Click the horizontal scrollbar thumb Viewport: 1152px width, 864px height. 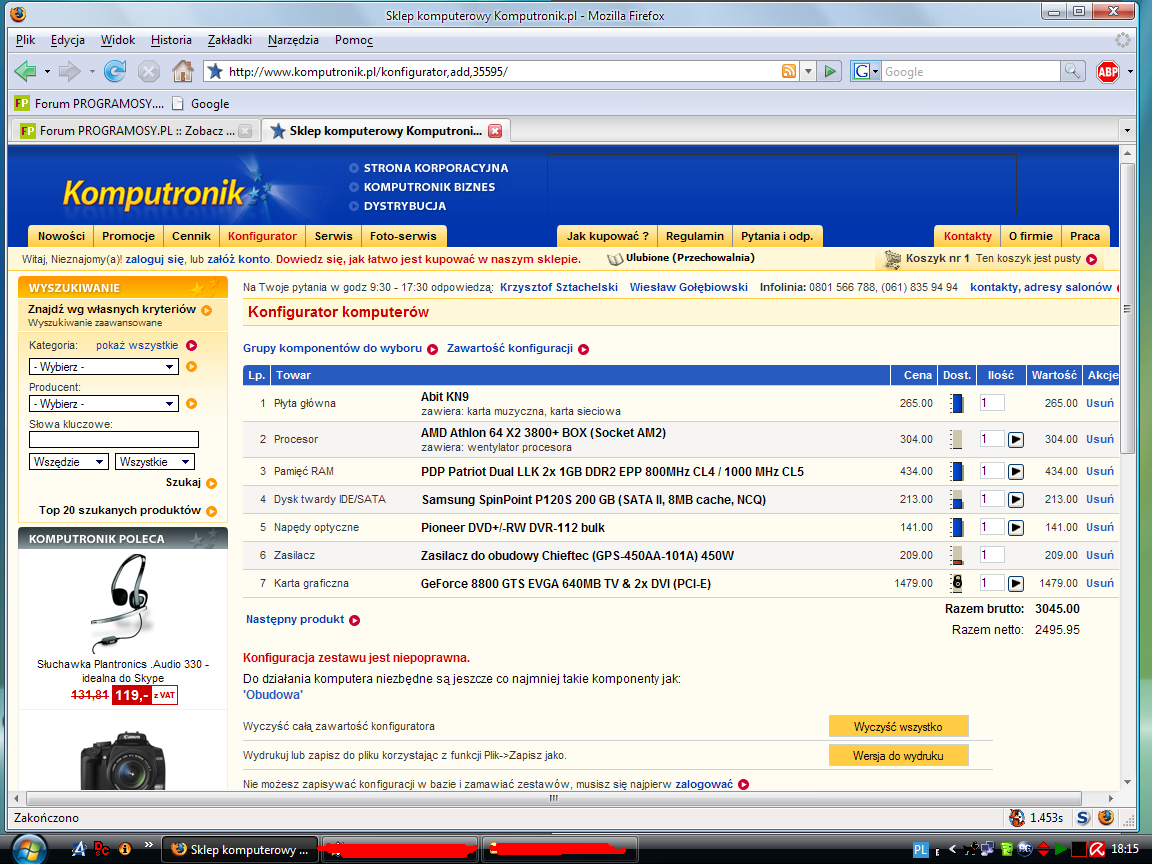point(554,798)
